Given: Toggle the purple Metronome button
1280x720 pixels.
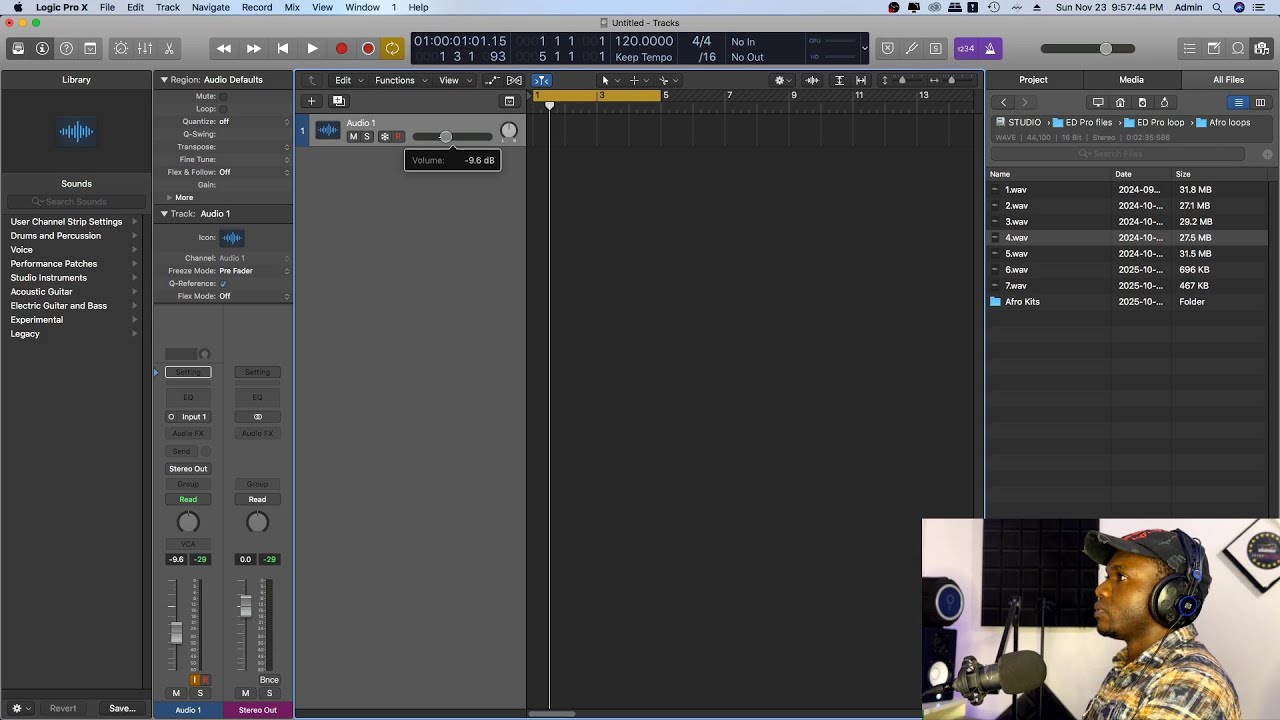Looking at the screenshot, I should pyautogui.click(x=989, y=48).
